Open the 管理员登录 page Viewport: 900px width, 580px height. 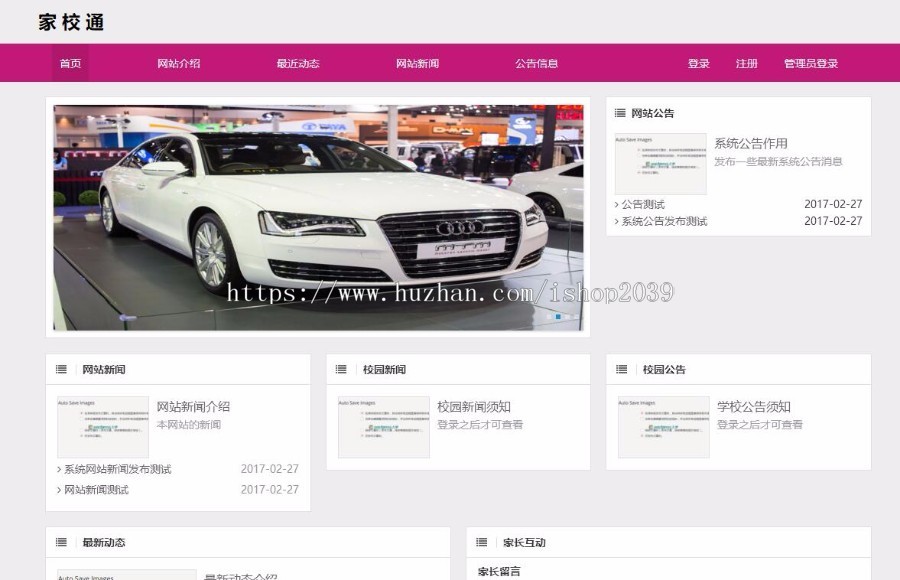812,63
